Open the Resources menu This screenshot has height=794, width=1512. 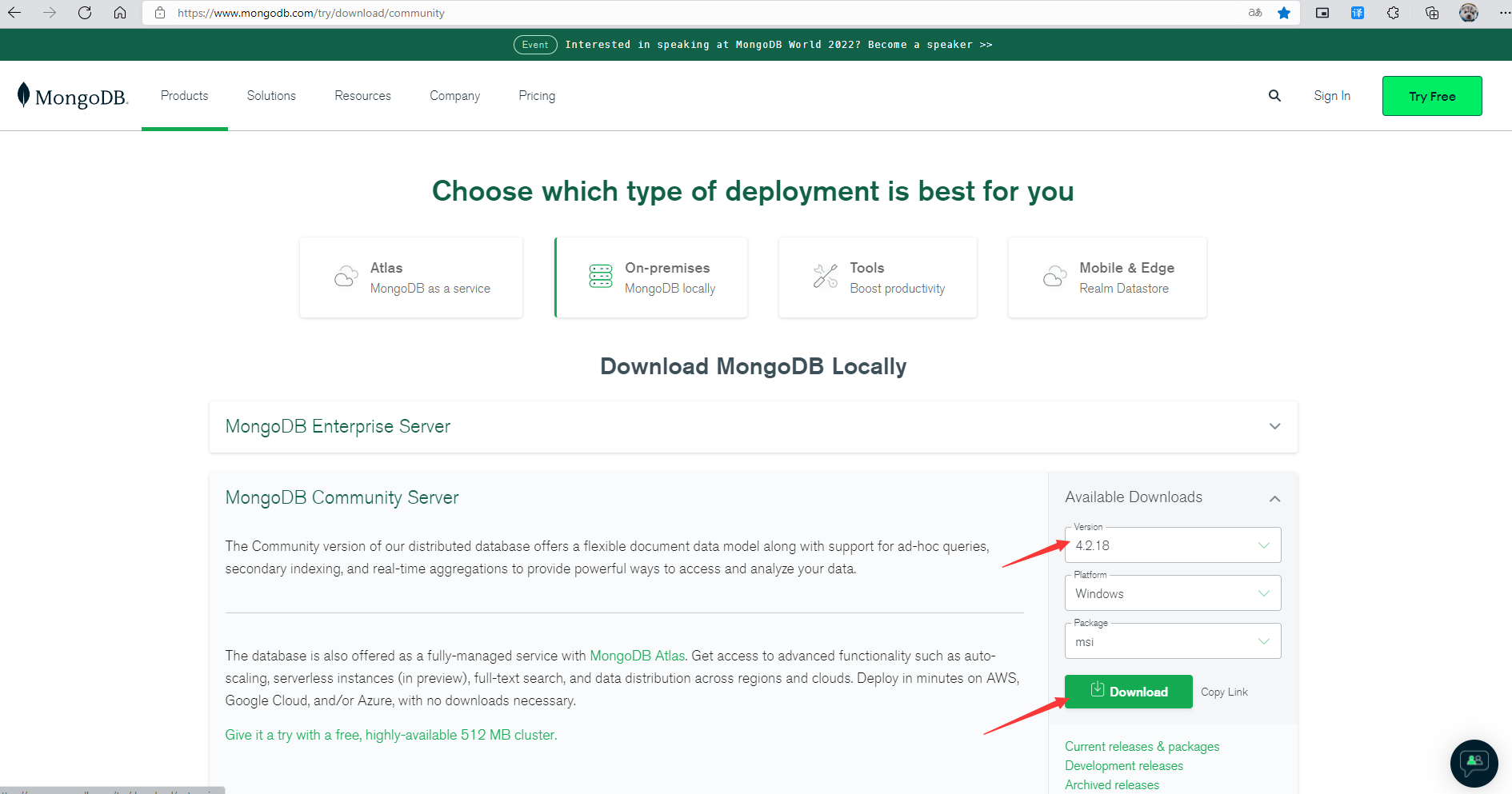point(362,96)
